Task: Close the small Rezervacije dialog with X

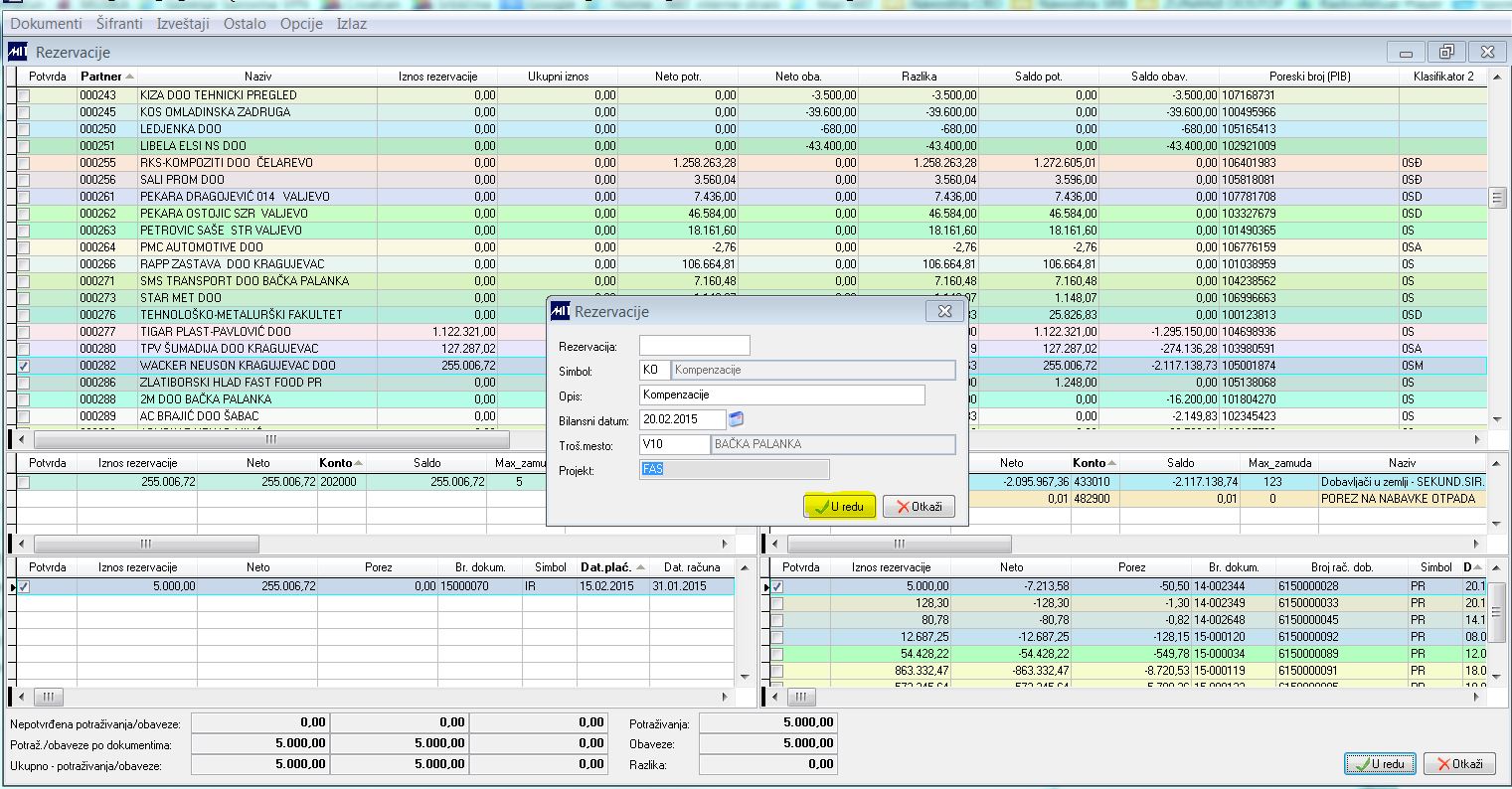Action: (943, 311)
